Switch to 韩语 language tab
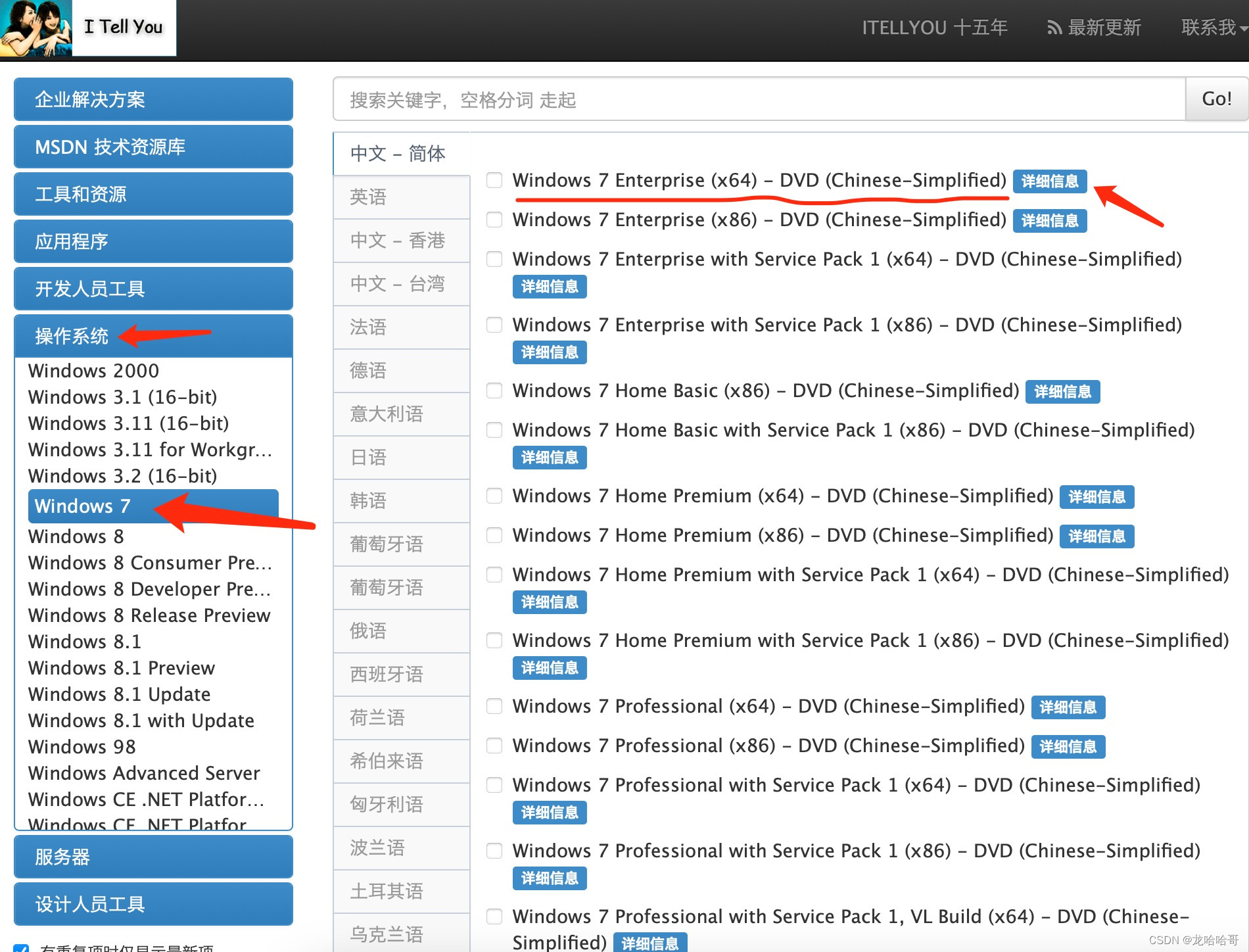Viewport: 1249px width, 952px height. [401, 501]
